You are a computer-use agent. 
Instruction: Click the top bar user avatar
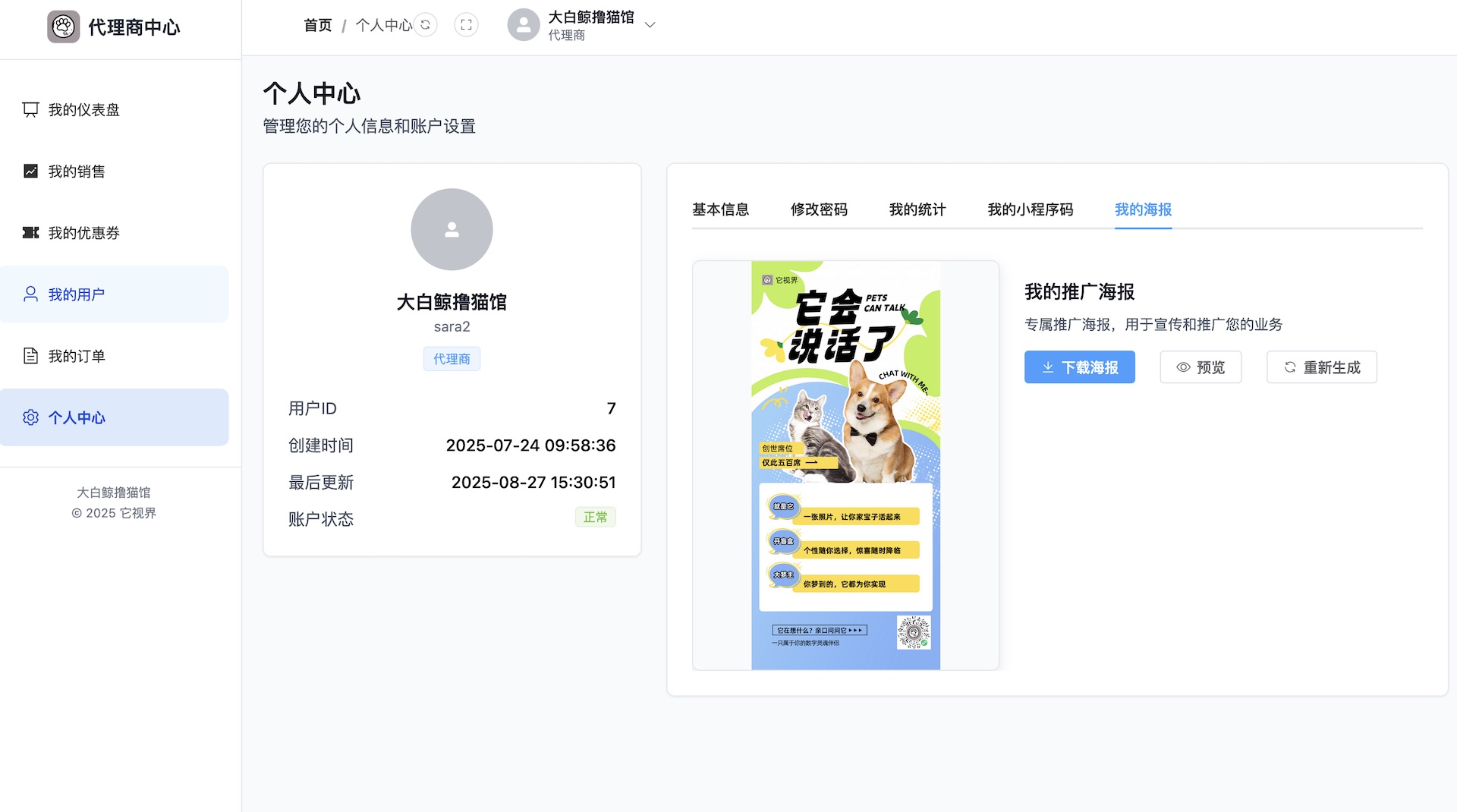tap(524, 25)
